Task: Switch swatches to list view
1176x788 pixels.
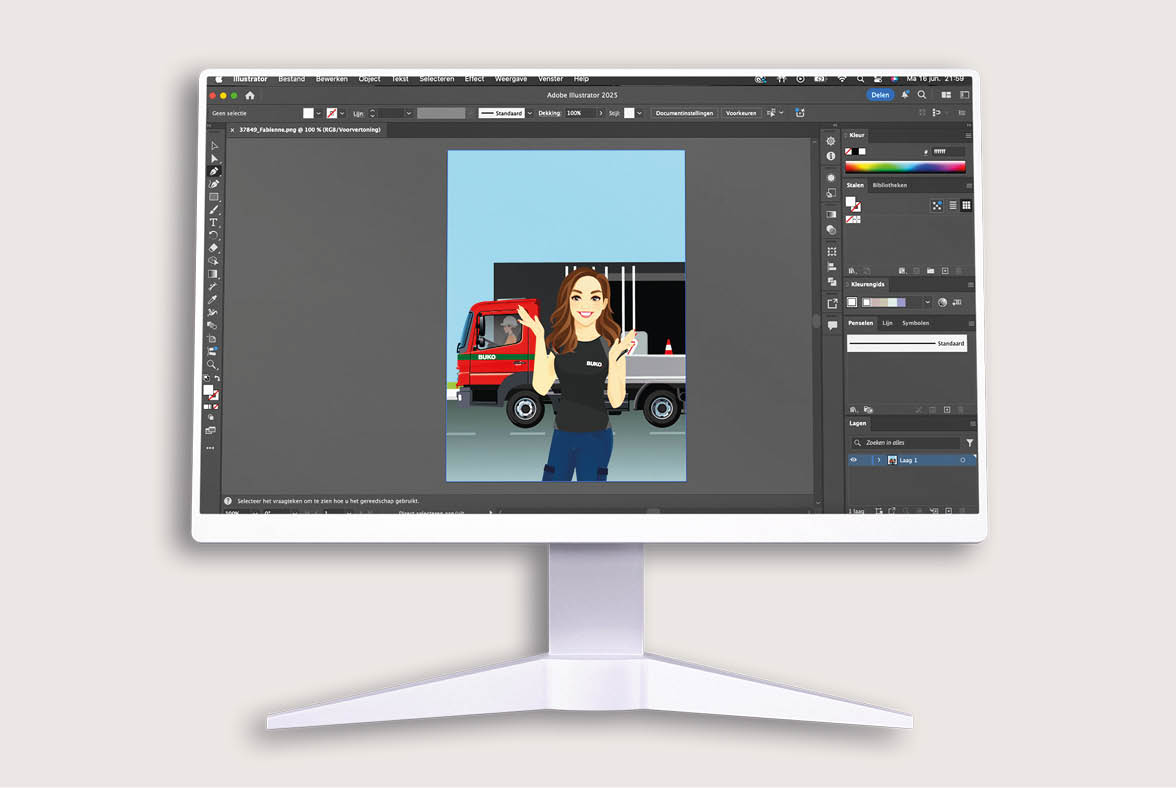Action: pyautogui.click(x=953, y=205)
